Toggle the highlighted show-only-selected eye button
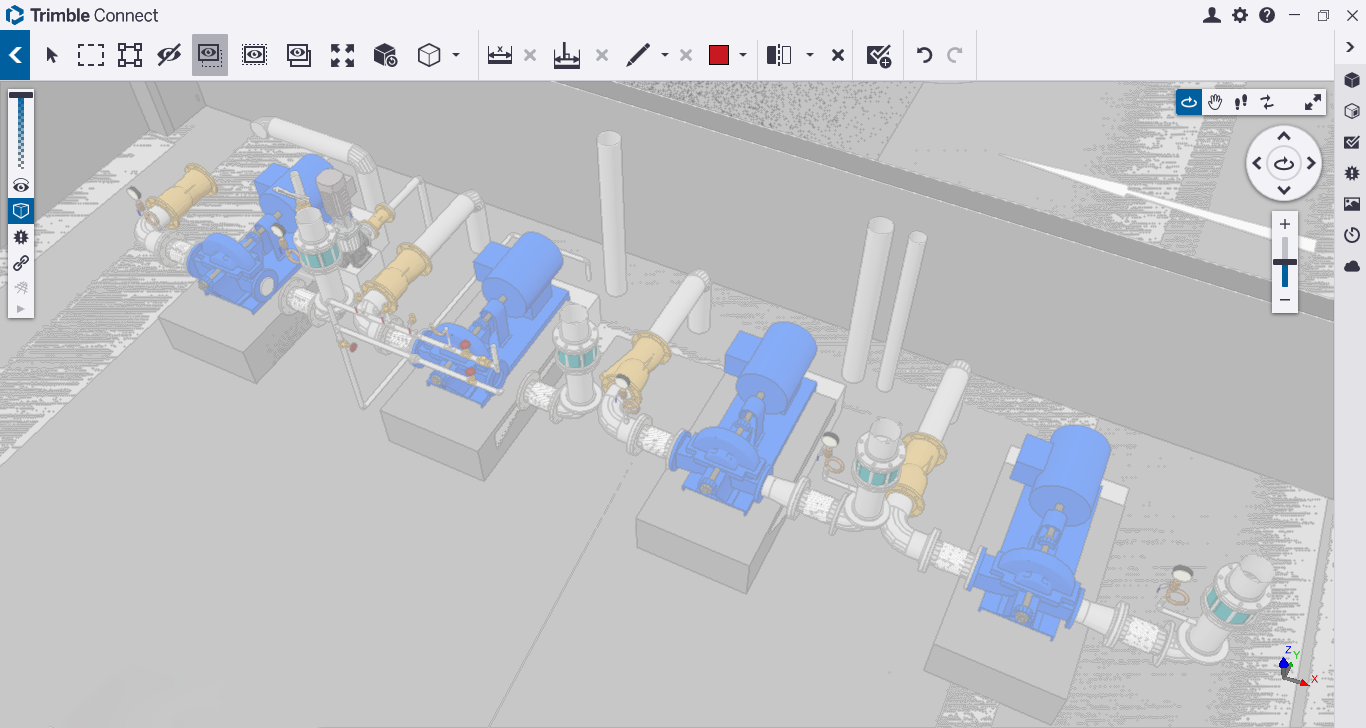1366x728 pixels. click(209, 56)
